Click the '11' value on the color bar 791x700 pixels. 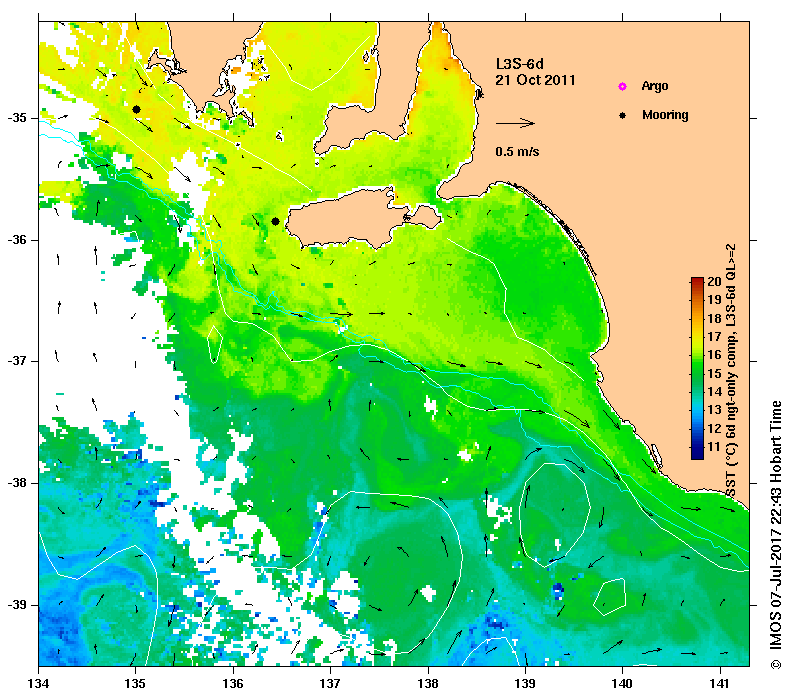coord(714,446)
